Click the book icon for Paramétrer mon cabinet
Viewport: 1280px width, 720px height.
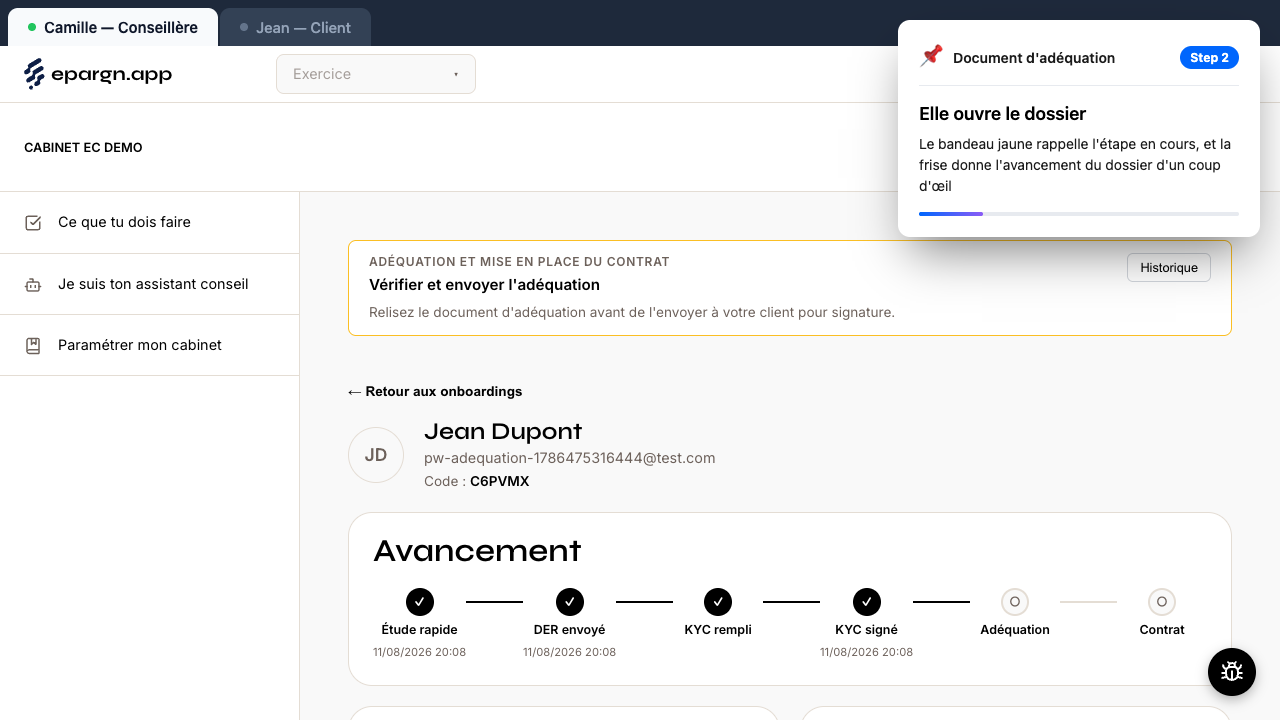pyautogui.click(x=33, y=346)
